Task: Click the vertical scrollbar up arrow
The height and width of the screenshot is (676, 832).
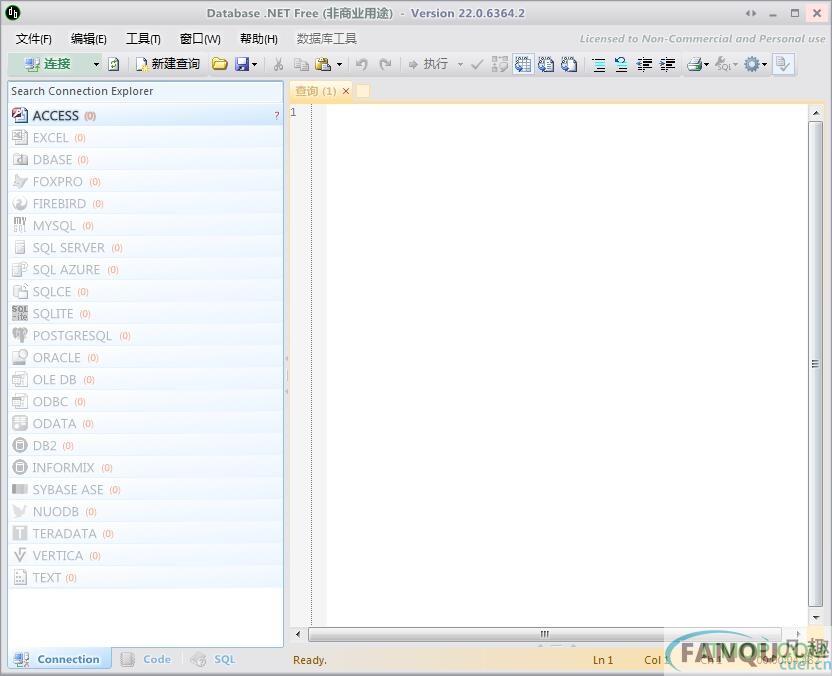Action: coord(816,113)
